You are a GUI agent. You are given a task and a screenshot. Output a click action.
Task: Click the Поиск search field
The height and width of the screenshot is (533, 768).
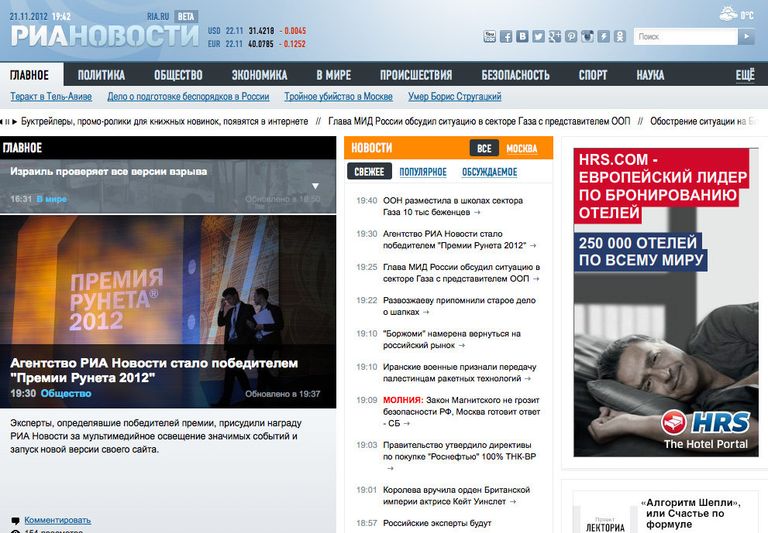[x=685, y=36]
